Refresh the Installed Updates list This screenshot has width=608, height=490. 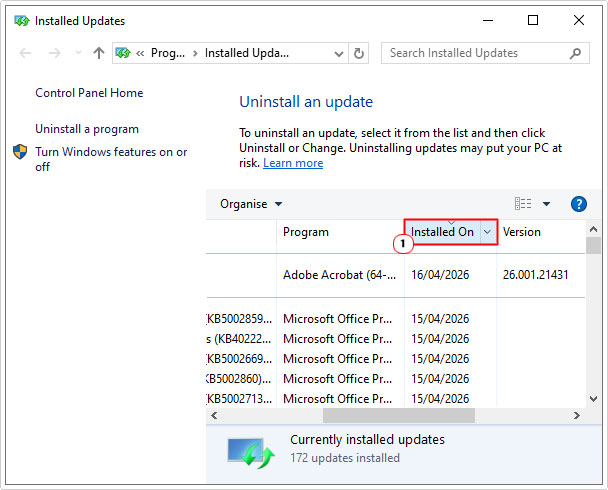359,53
